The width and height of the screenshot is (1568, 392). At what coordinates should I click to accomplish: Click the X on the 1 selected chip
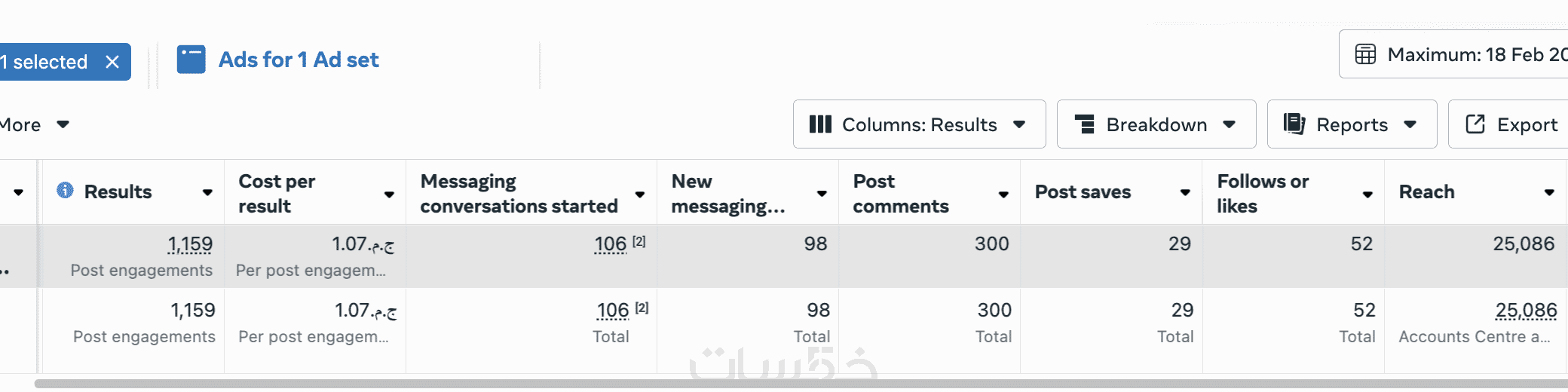(x=112, y=62)
